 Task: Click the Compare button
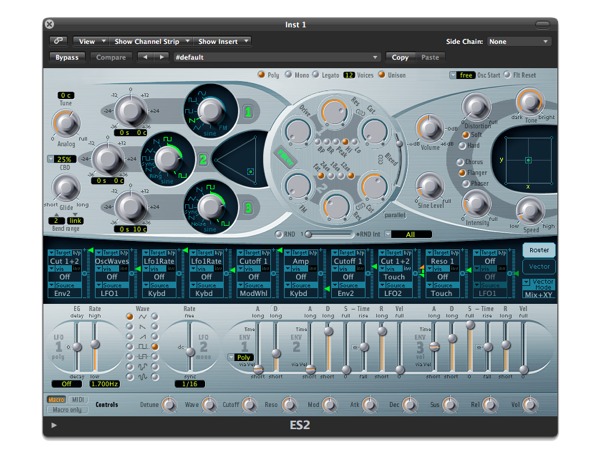[x=111, y=57]
